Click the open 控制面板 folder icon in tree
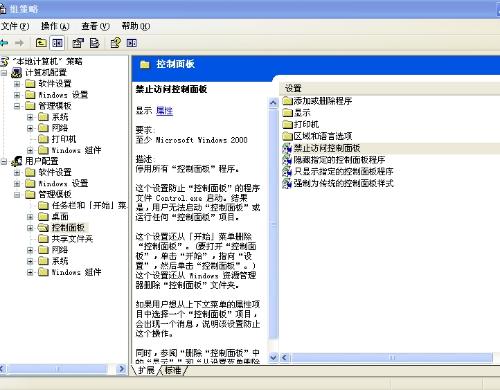Image resolution: width=500 pixels, height=390 pixels. pos(43,228)
